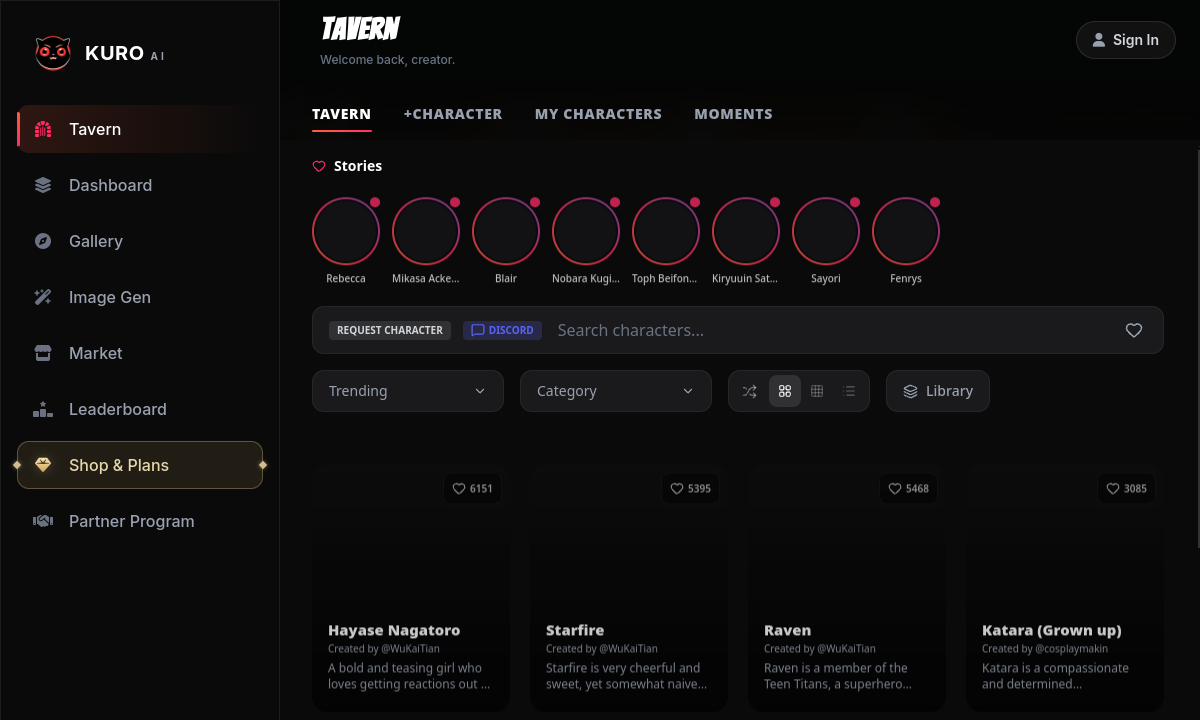Click the Stories heart icon

(x=319, y=166)
